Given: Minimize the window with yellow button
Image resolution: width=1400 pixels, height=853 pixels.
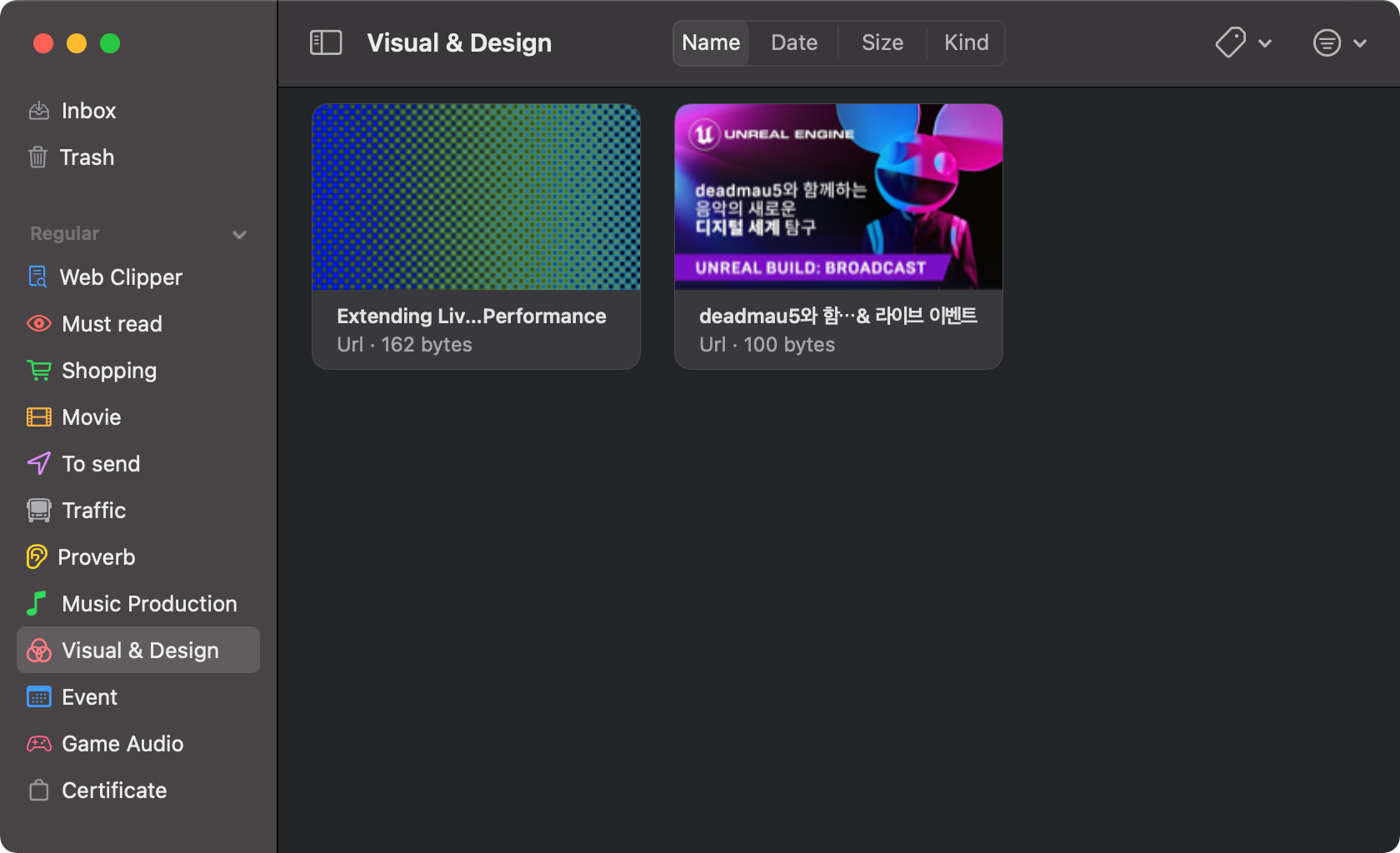Looking at the screenshot, I should (77, 43).
